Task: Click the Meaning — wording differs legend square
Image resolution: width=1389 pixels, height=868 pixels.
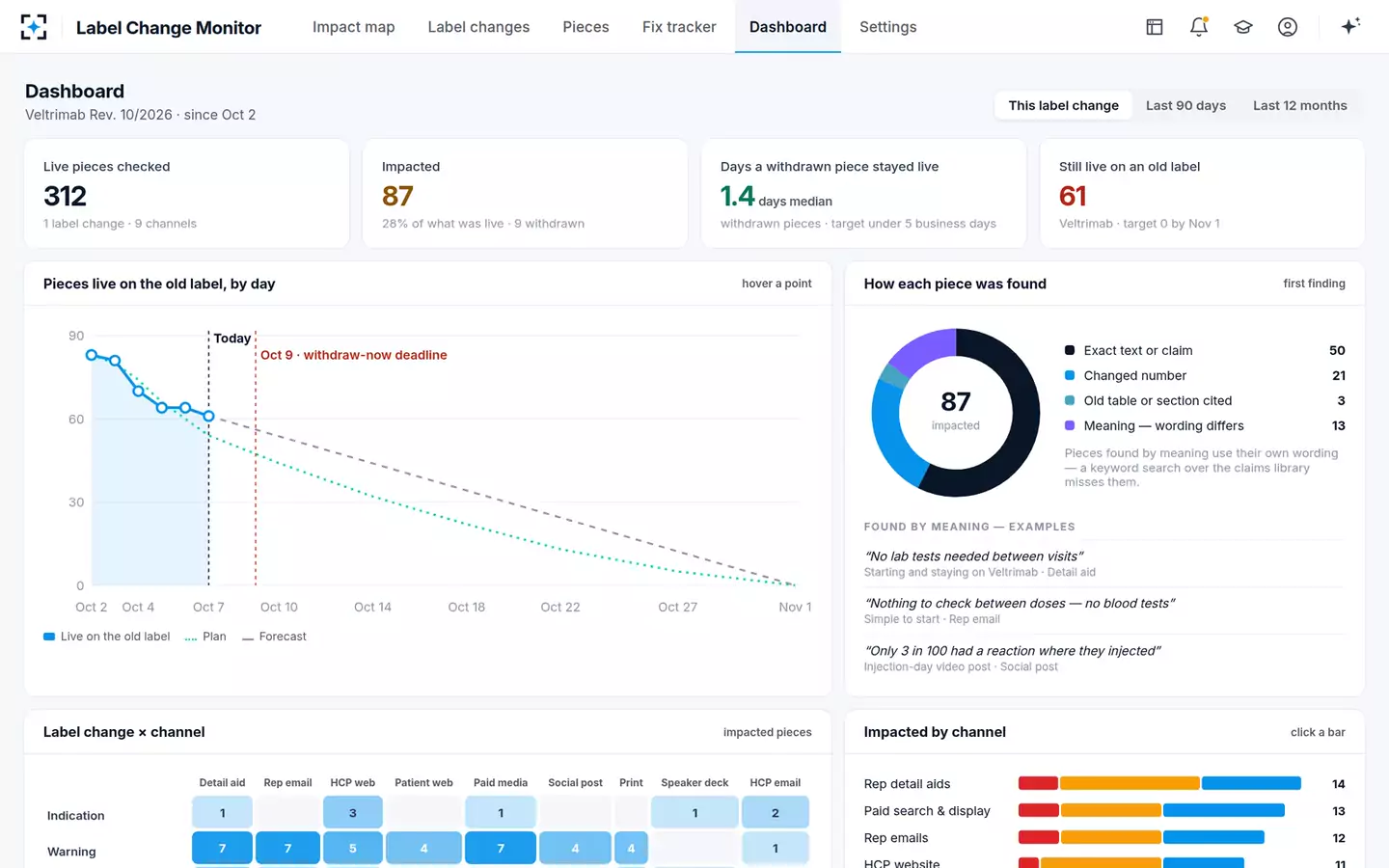Action: [x=1070, y=425]
